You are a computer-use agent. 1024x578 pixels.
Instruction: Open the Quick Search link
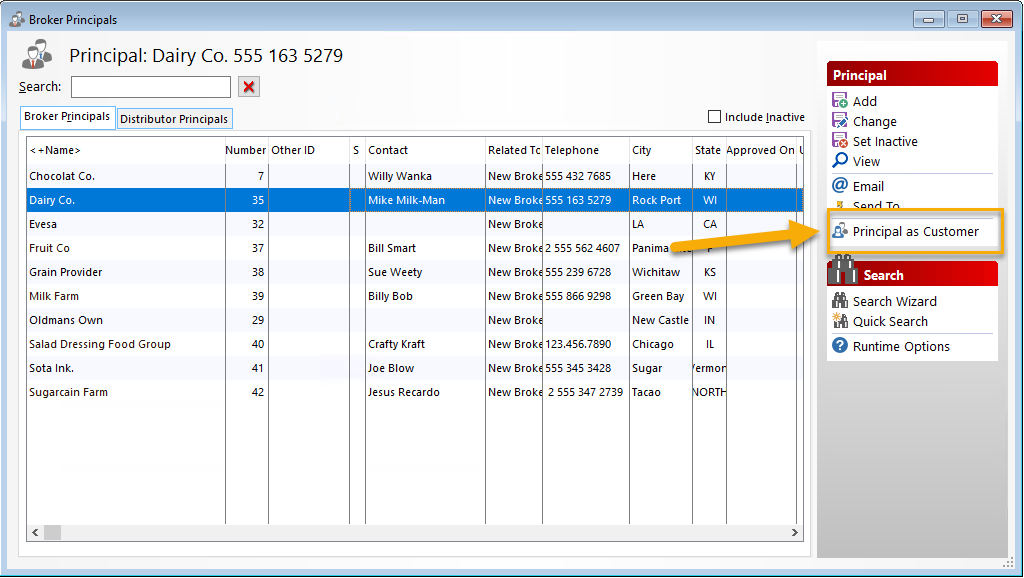click(890, 321)
